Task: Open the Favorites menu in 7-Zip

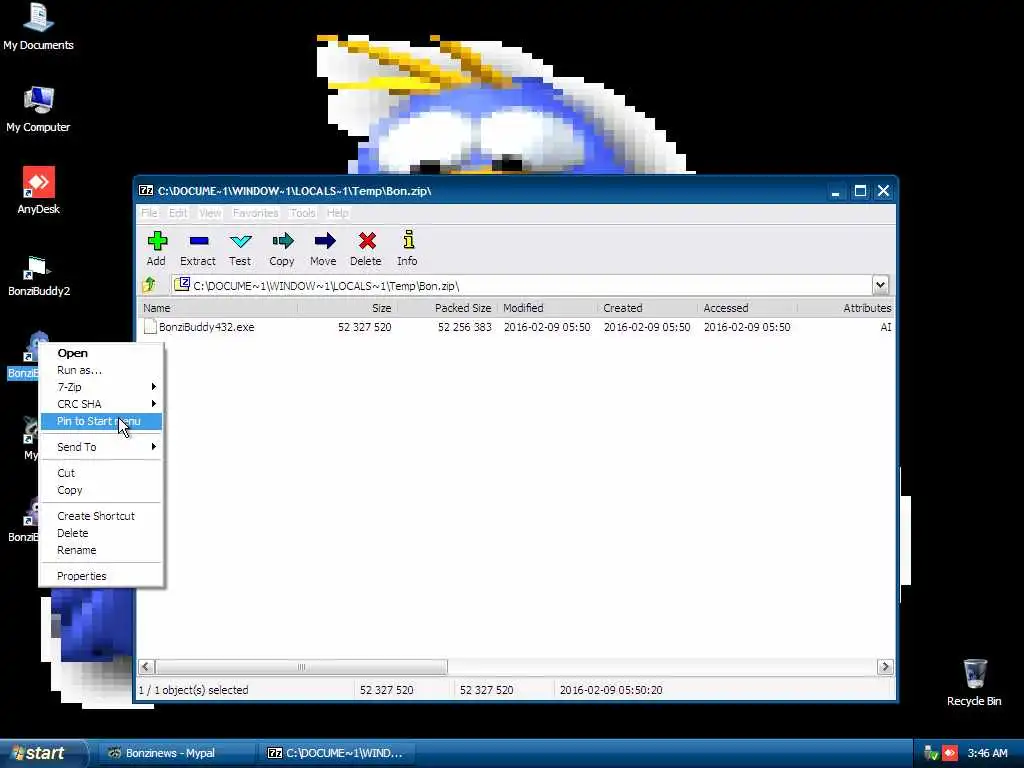Action: 255,213
